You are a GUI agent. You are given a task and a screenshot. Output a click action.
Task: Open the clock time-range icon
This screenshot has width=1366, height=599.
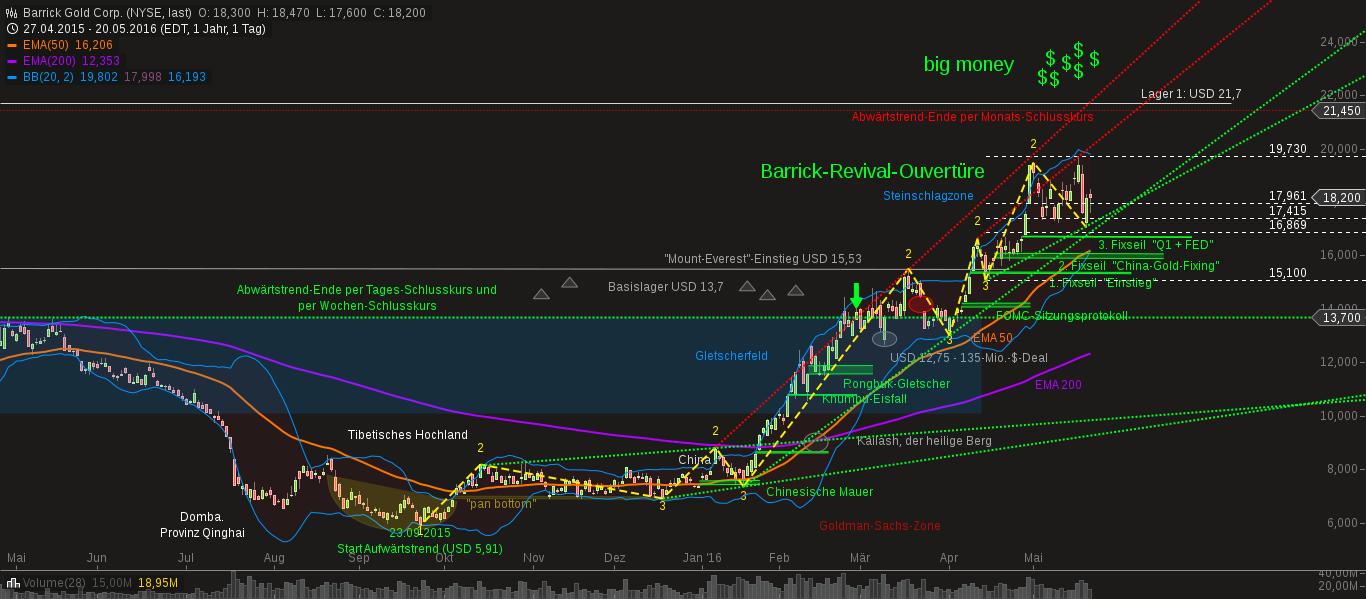(x=12, y=28)
